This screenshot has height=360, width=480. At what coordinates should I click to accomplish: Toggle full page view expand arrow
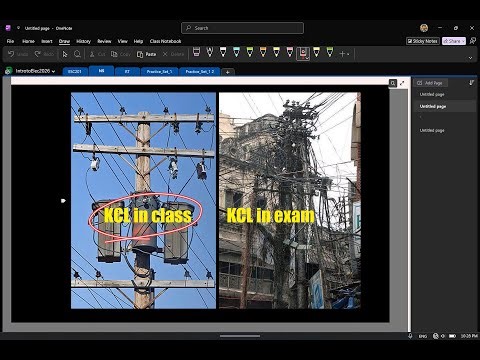tap(402, 83)
